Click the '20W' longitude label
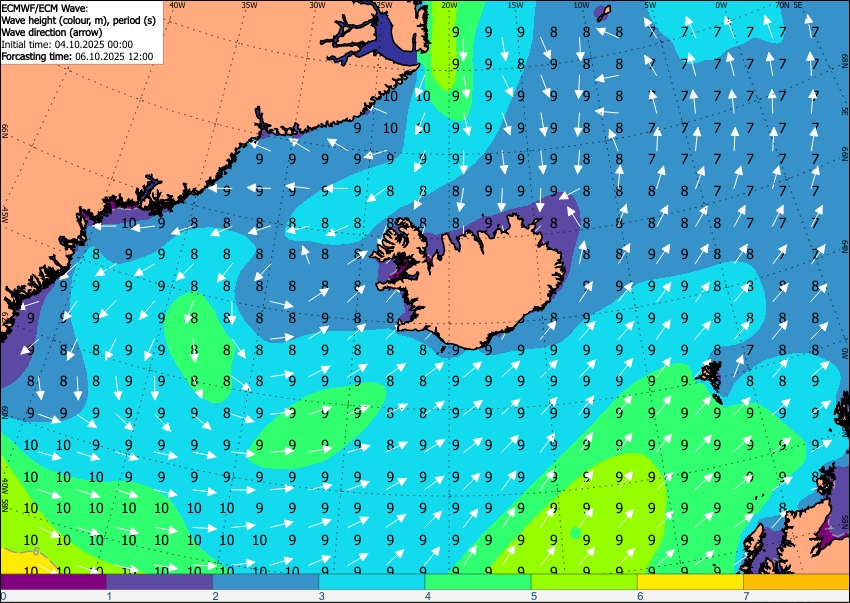Viewport: 850px width, 603px height. point(448,5)
